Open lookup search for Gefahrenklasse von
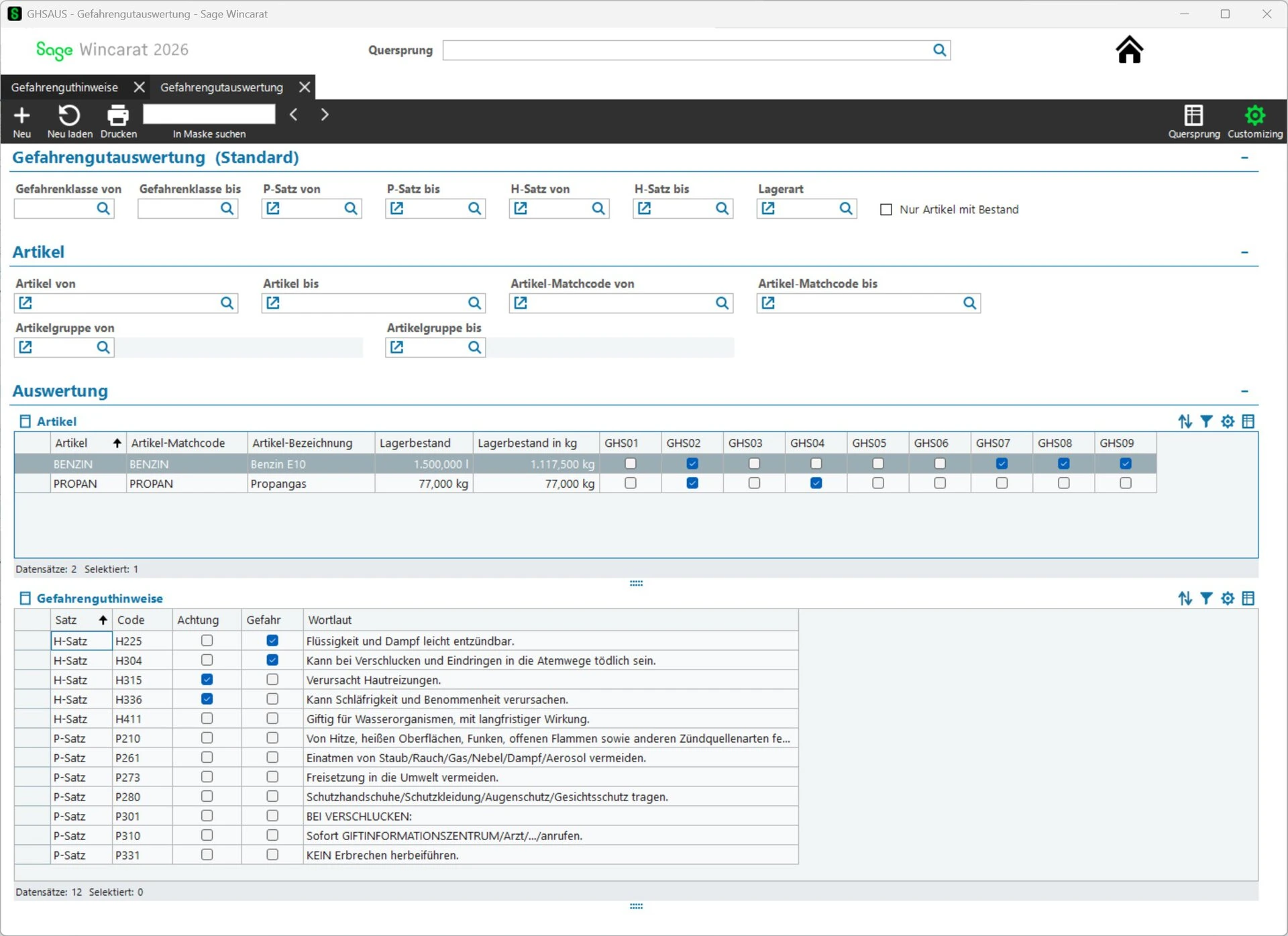This screenshot has width=1288, height=936. click(x=103, y=209)
